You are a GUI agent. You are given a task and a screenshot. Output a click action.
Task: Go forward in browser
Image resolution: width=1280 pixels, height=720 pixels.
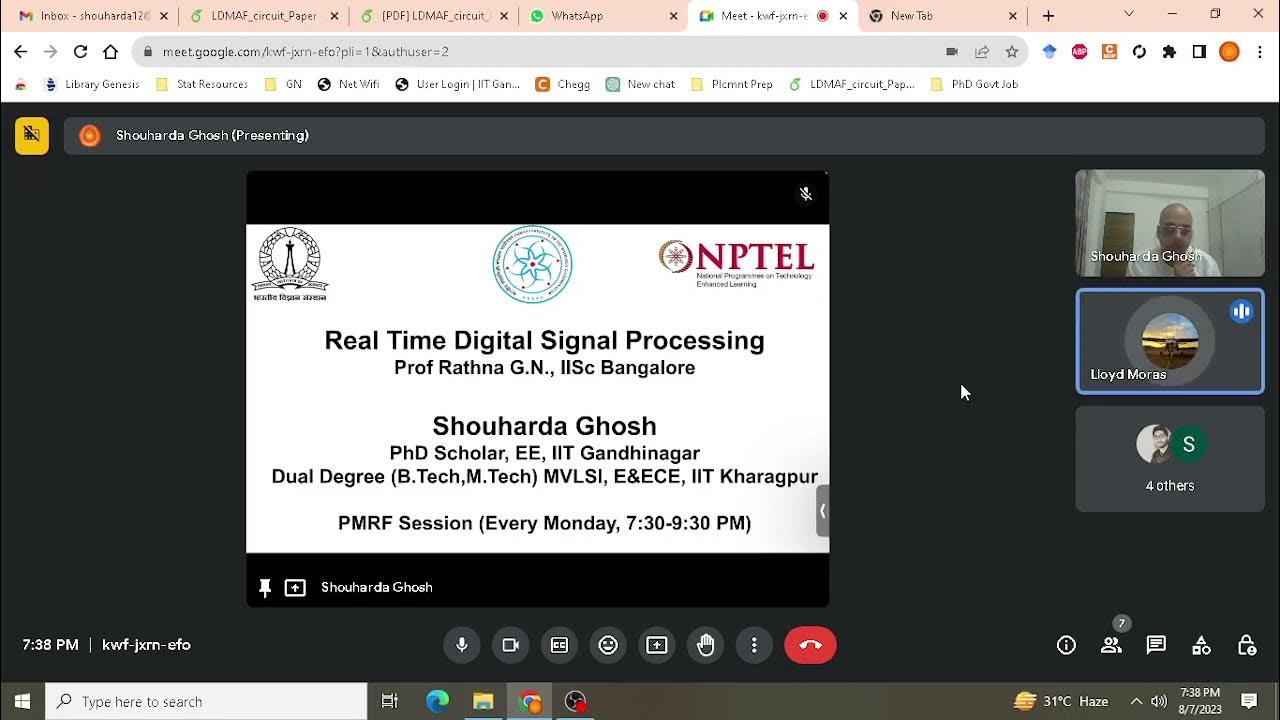51,52
